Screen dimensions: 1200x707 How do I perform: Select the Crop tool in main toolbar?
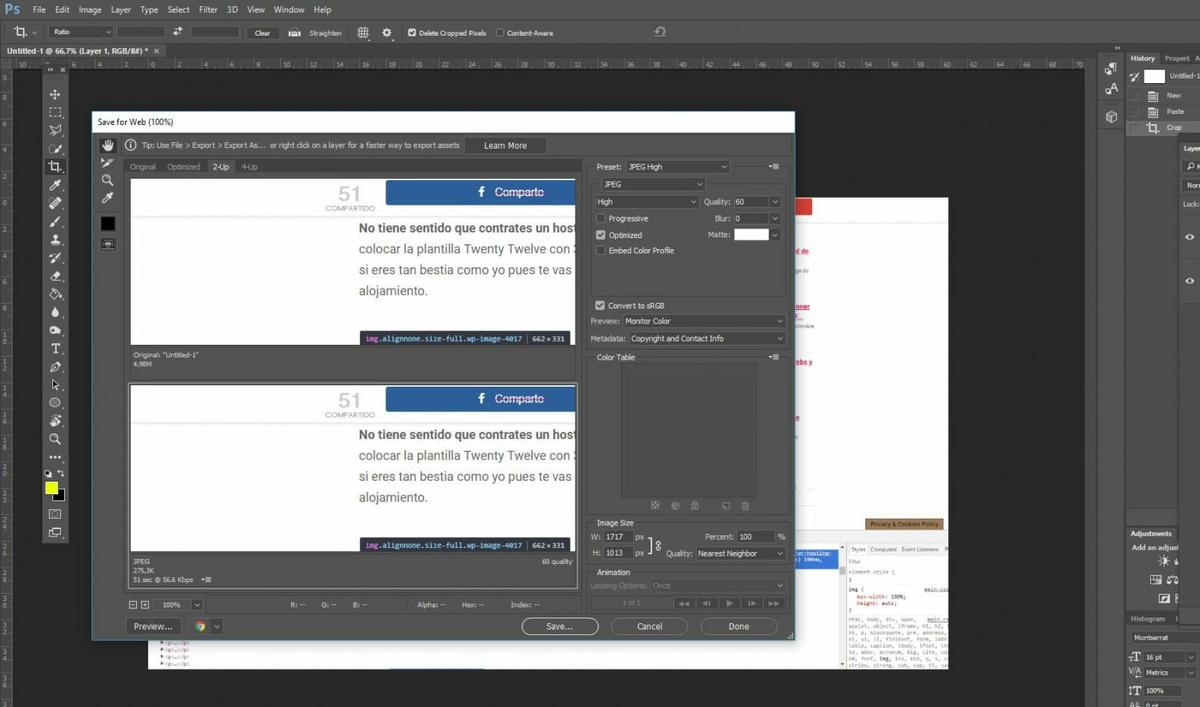(x=56, y=167)
